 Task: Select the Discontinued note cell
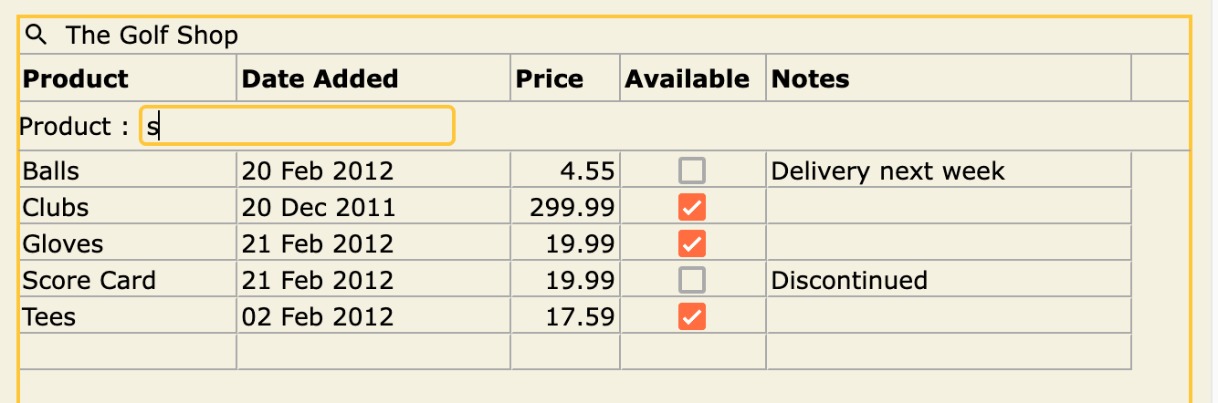click(949, 280)
